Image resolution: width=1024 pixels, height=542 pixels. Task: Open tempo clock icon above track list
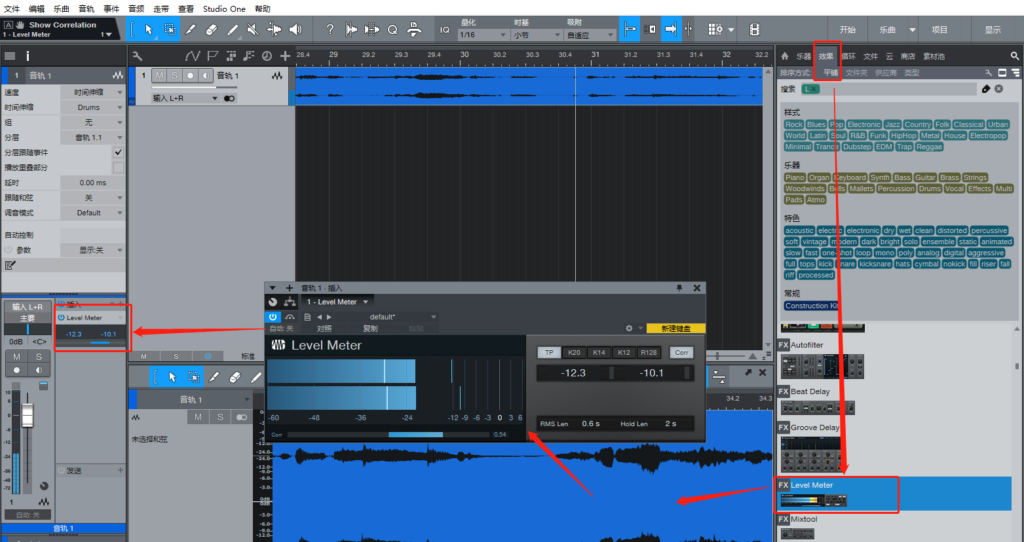click(266, 56)
